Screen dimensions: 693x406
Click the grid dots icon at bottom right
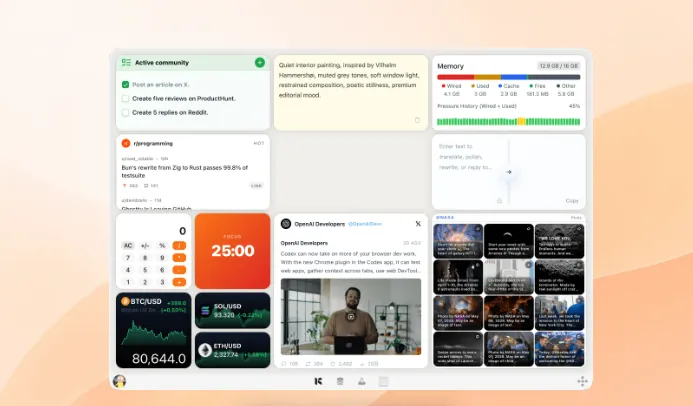[583, 381]
